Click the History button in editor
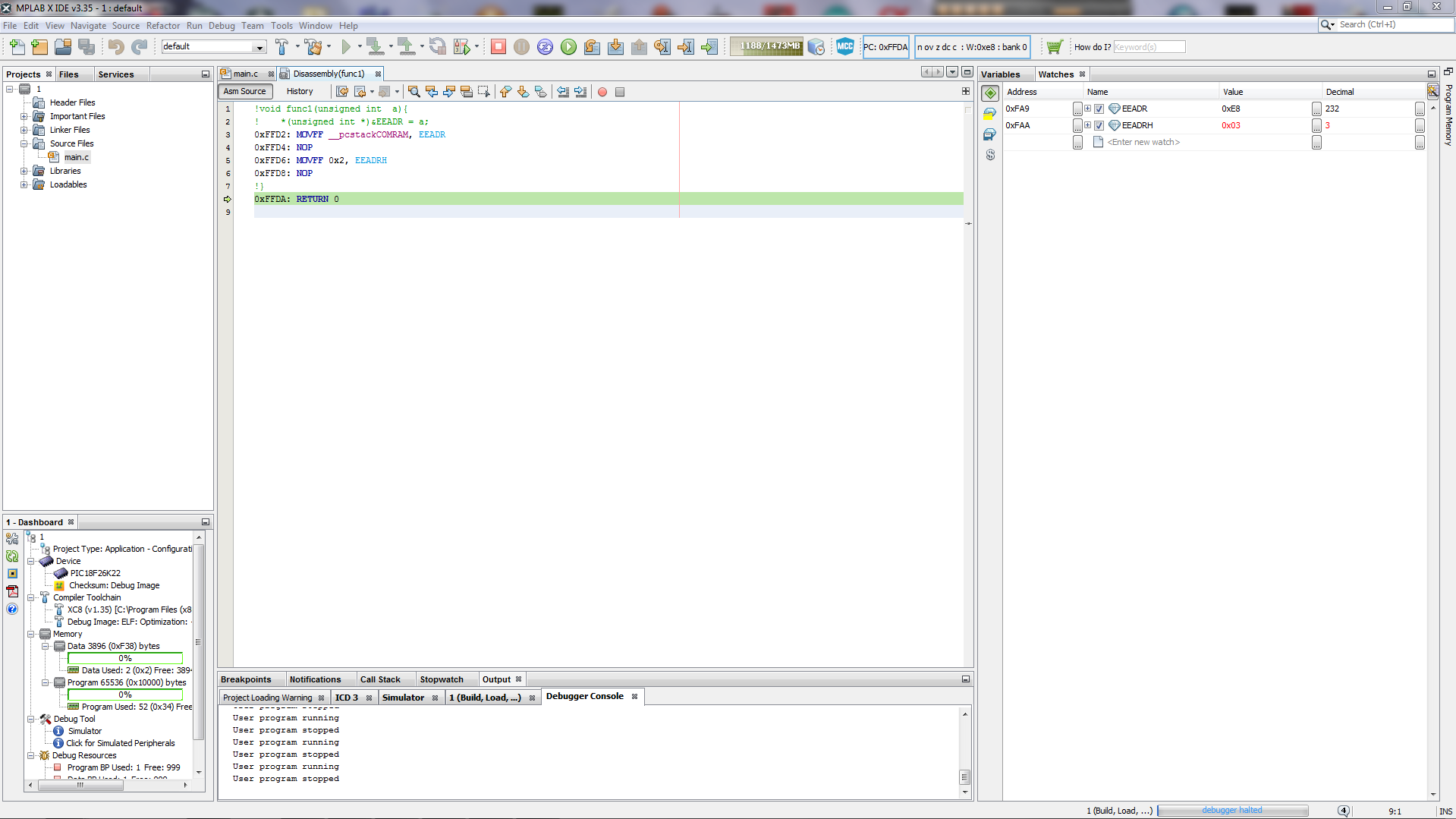 [x=299, y=91]
